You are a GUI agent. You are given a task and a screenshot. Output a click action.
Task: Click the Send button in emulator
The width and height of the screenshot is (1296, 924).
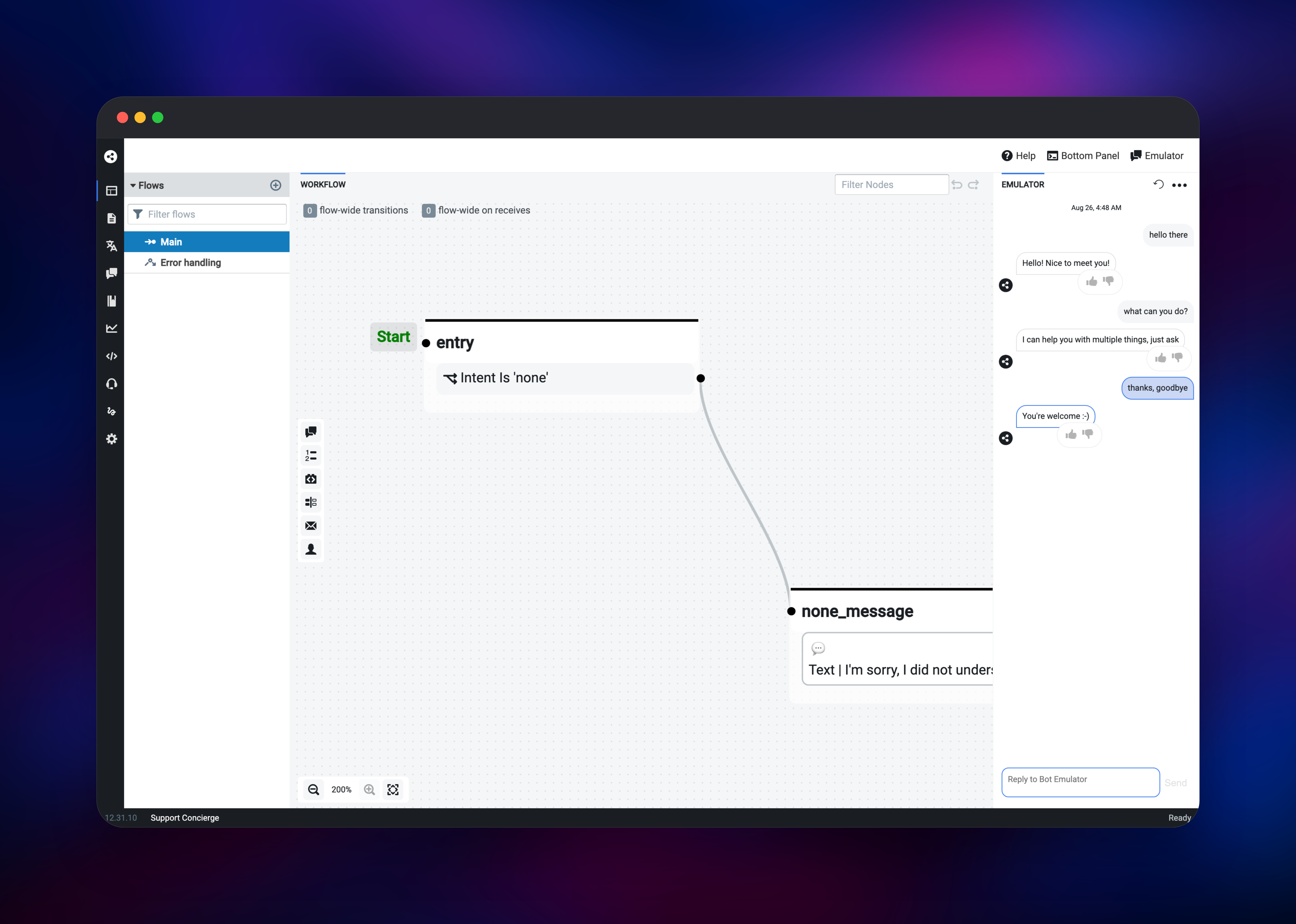(x=1175, y=783)
